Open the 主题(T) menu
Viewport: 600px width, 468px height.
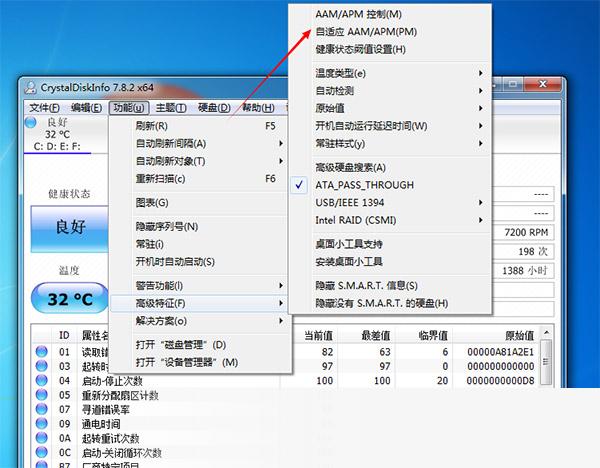(171, 108)
